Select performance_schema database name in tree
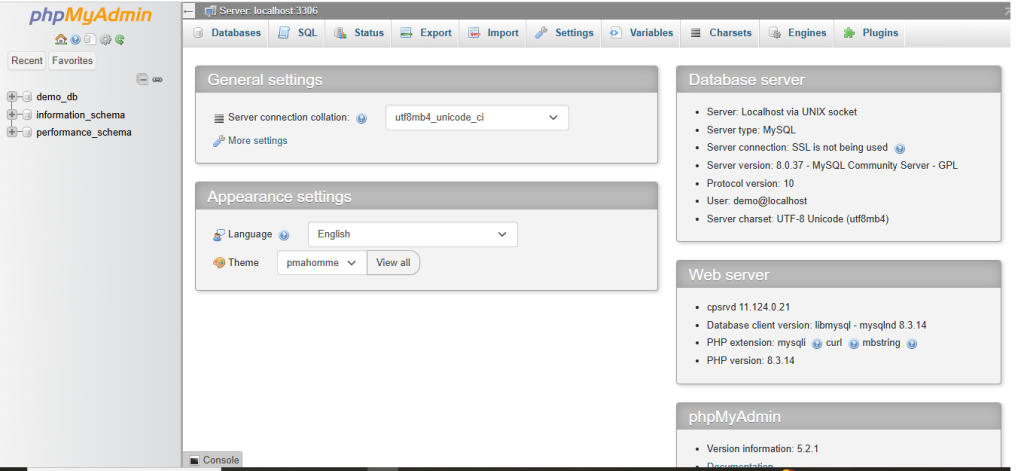 pyautogui.click(x=84, y=133)
